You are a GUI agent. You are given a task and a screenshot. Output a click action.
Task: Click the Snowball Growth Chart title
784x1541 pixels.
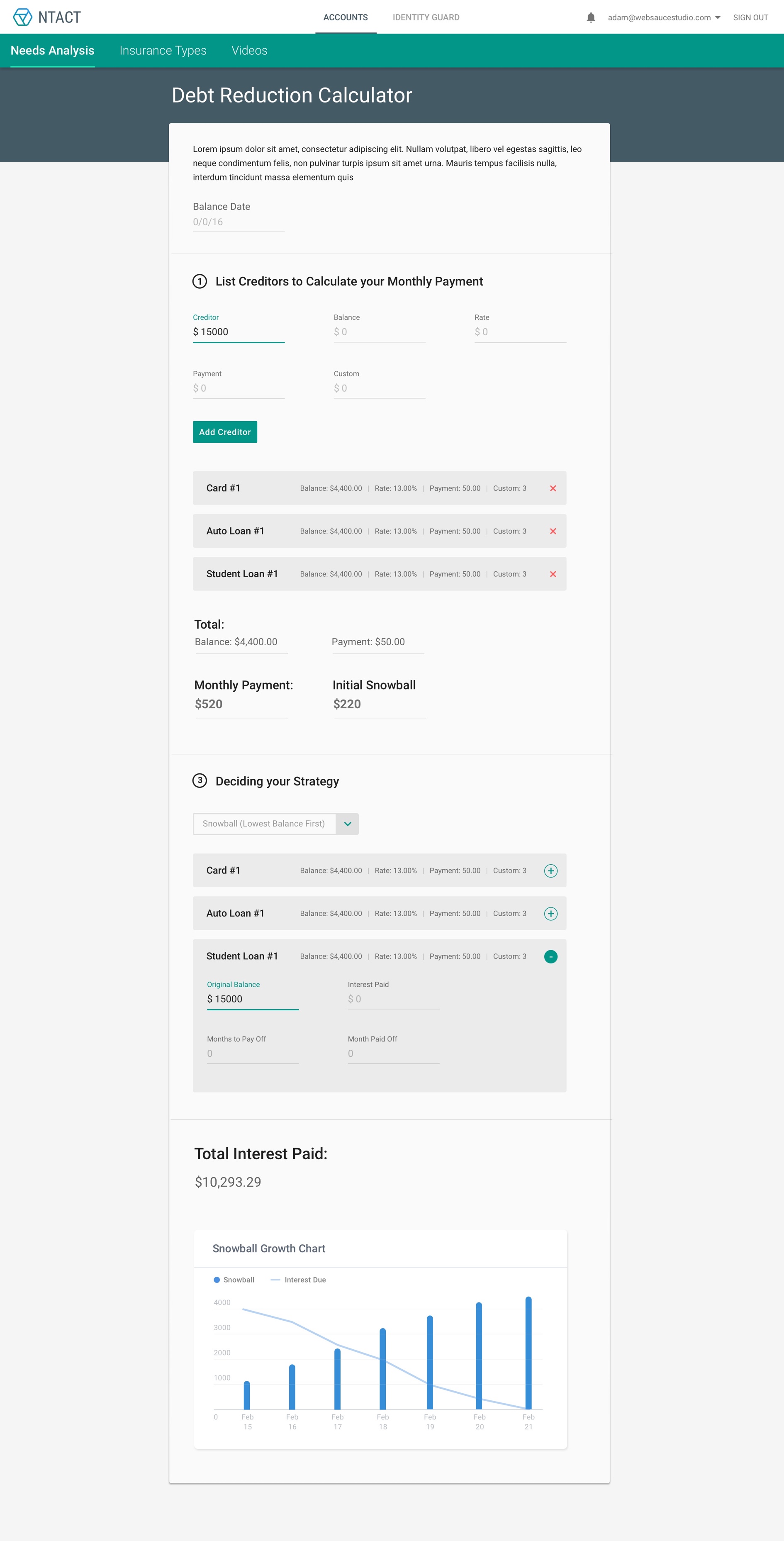269,1248
